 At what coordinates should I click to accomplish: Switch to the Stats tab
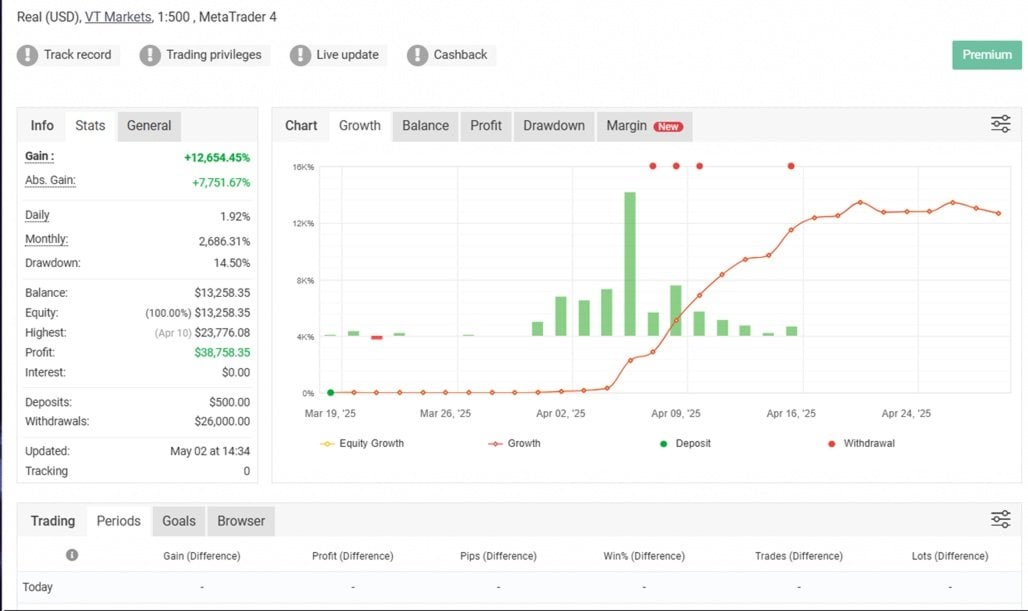click(x=90, y=125)
